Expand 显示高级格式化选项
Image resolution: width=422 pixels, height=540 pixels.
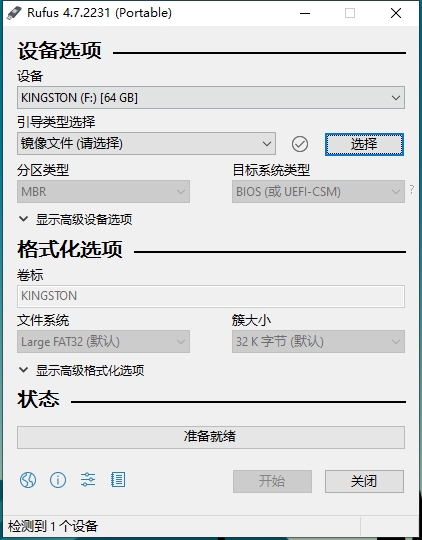coord(82,371)
